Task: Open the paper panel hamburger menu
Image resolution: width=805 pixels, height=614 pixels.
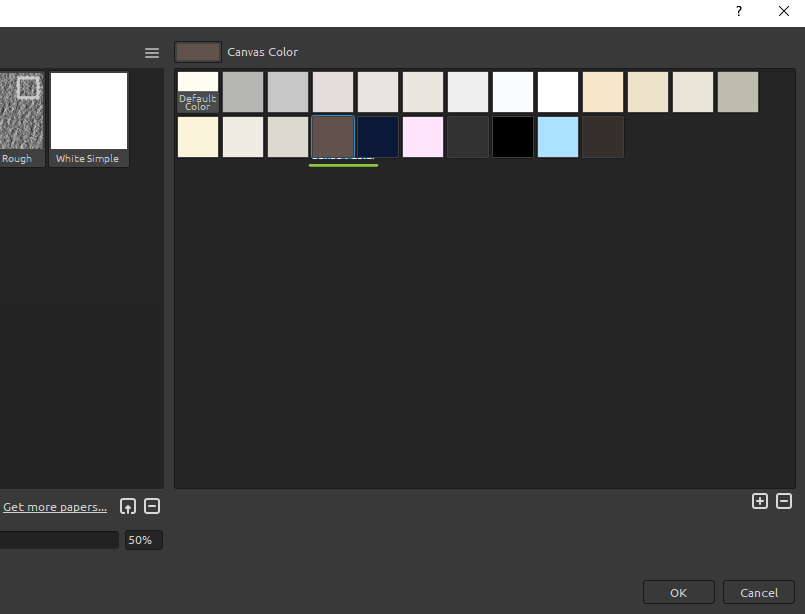Action: (x=152, y=53)
